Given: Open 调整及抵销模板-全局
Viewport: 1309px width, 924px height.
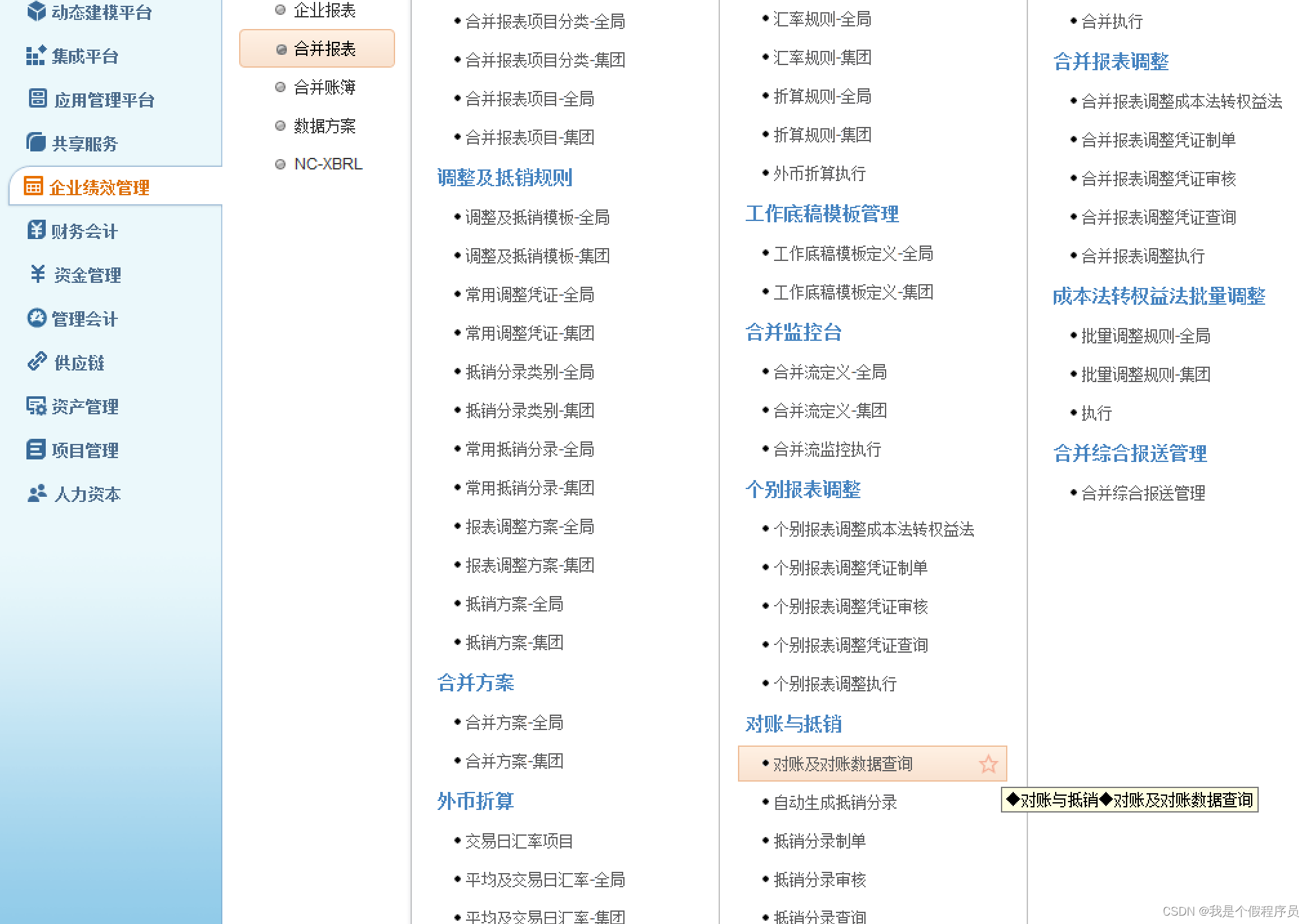Looking at the screenshot, I should [538, 217].
